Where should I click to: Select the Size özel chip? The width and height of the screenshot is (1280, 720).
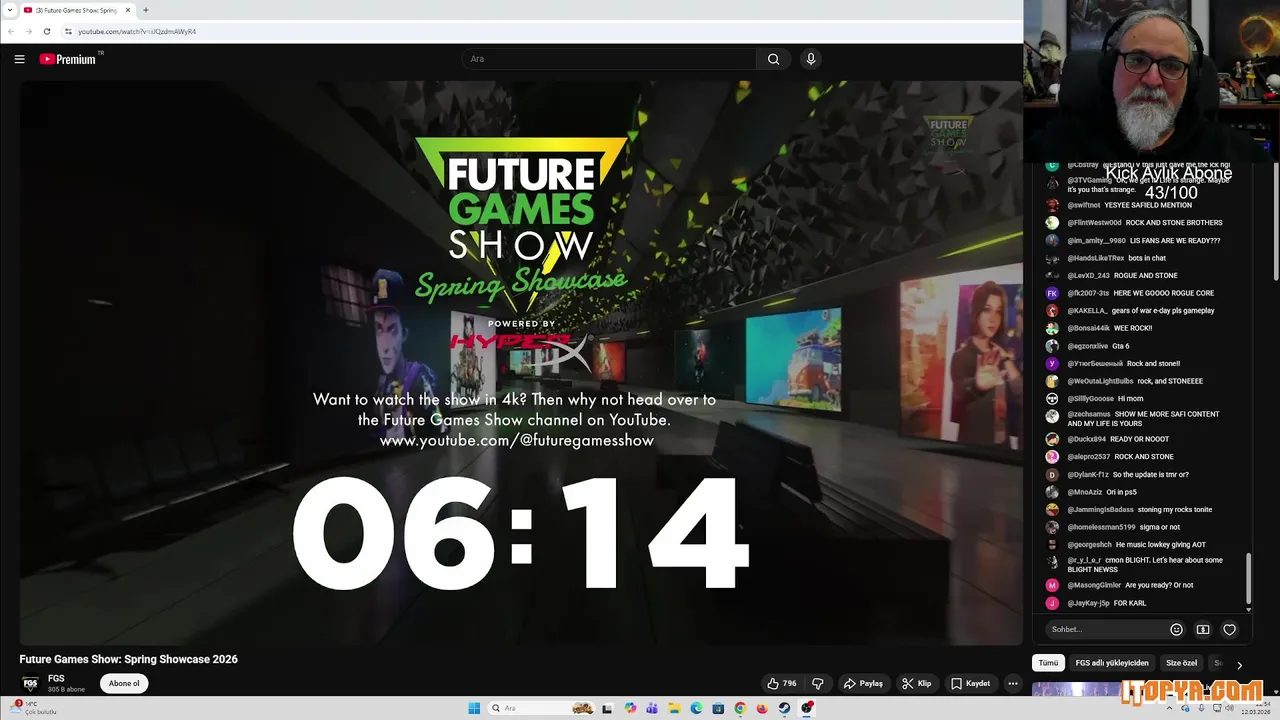click(1181, 663)
